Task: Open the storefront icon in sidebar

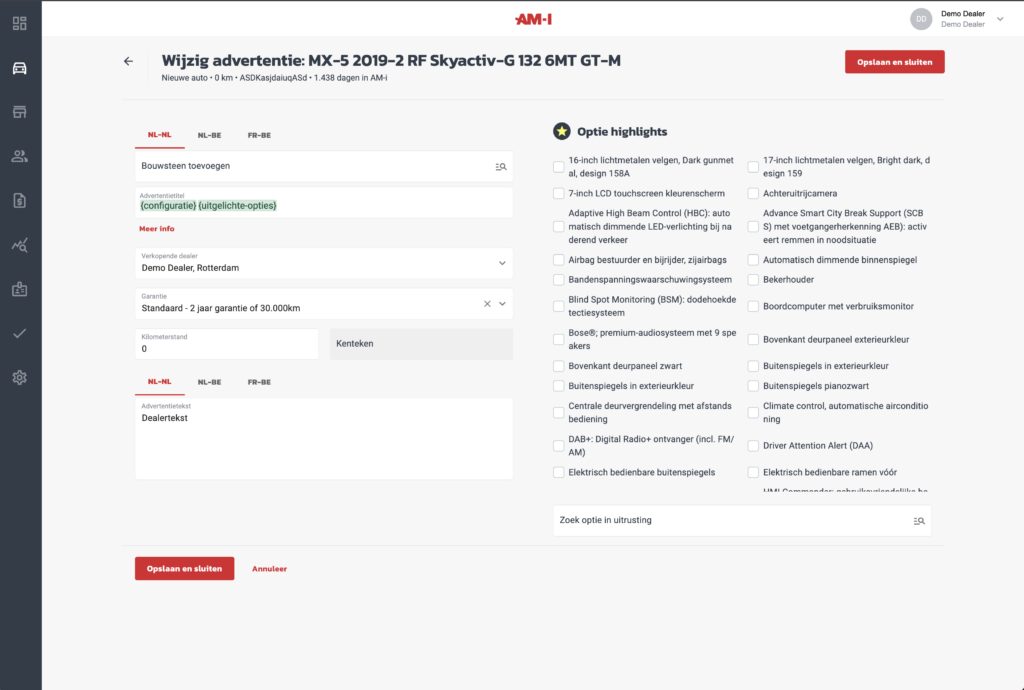Action: (20, 112)
